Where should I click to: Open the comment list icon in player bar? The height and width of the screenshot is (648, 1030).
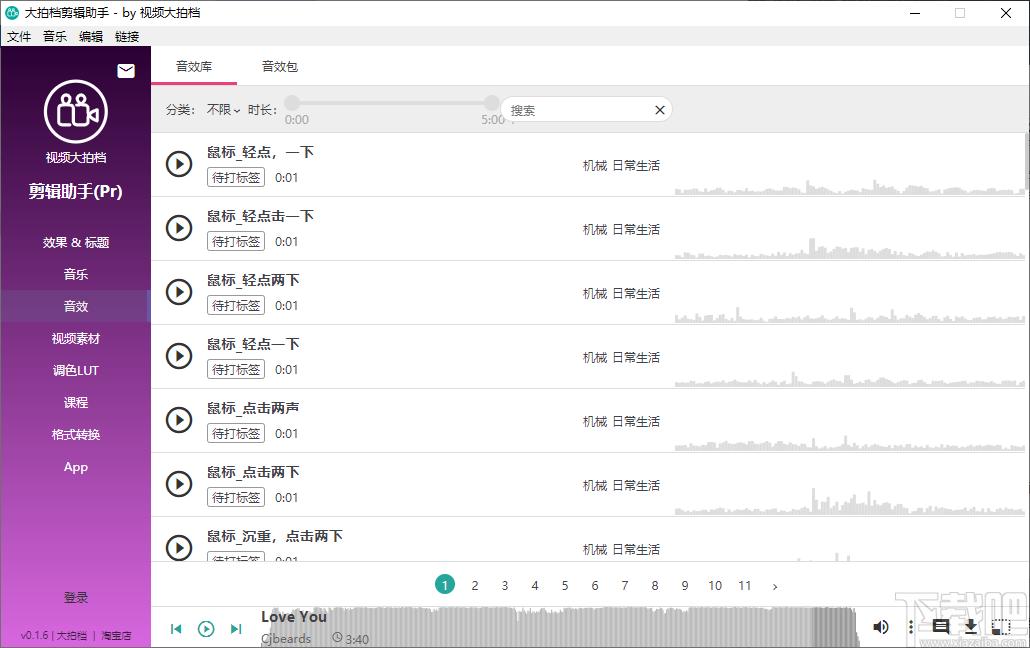(x=941, y=627)
